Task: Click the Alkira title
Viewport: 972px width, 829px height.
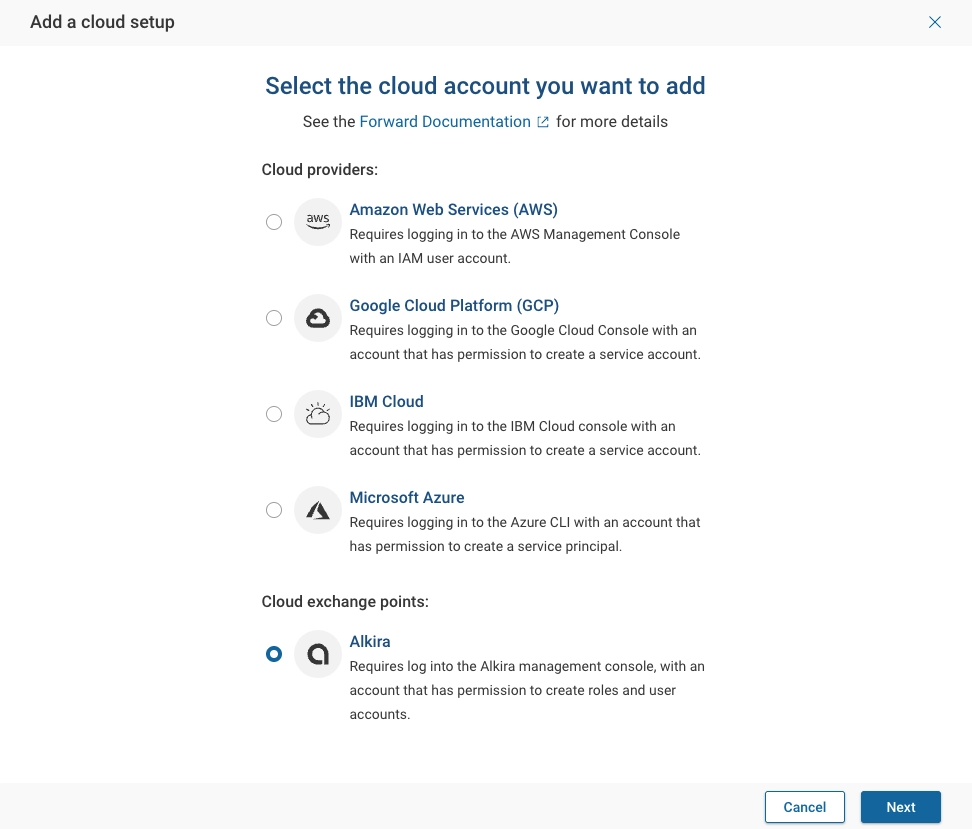Action: click(370, 642)
